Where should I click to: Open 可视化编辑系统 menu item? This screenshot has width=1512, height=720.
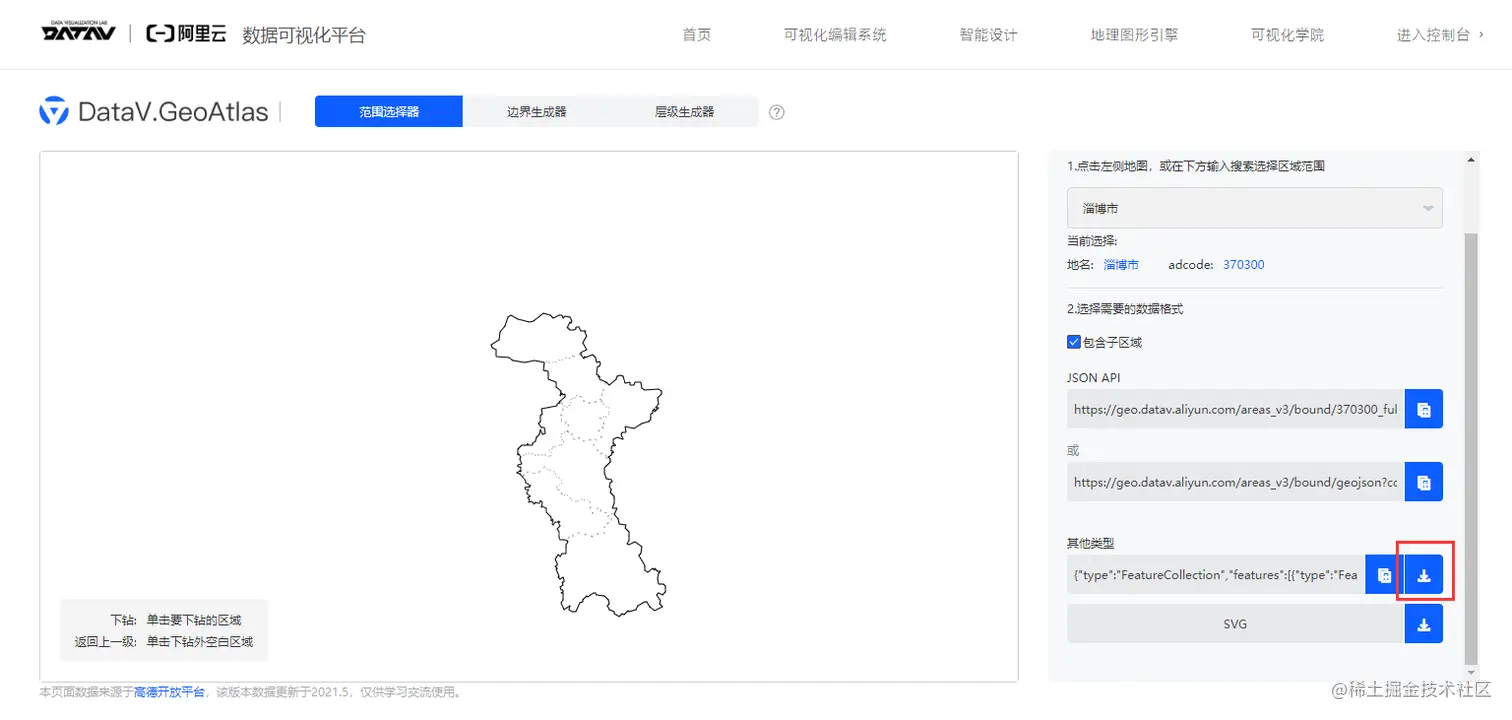(x=835, y=35)
